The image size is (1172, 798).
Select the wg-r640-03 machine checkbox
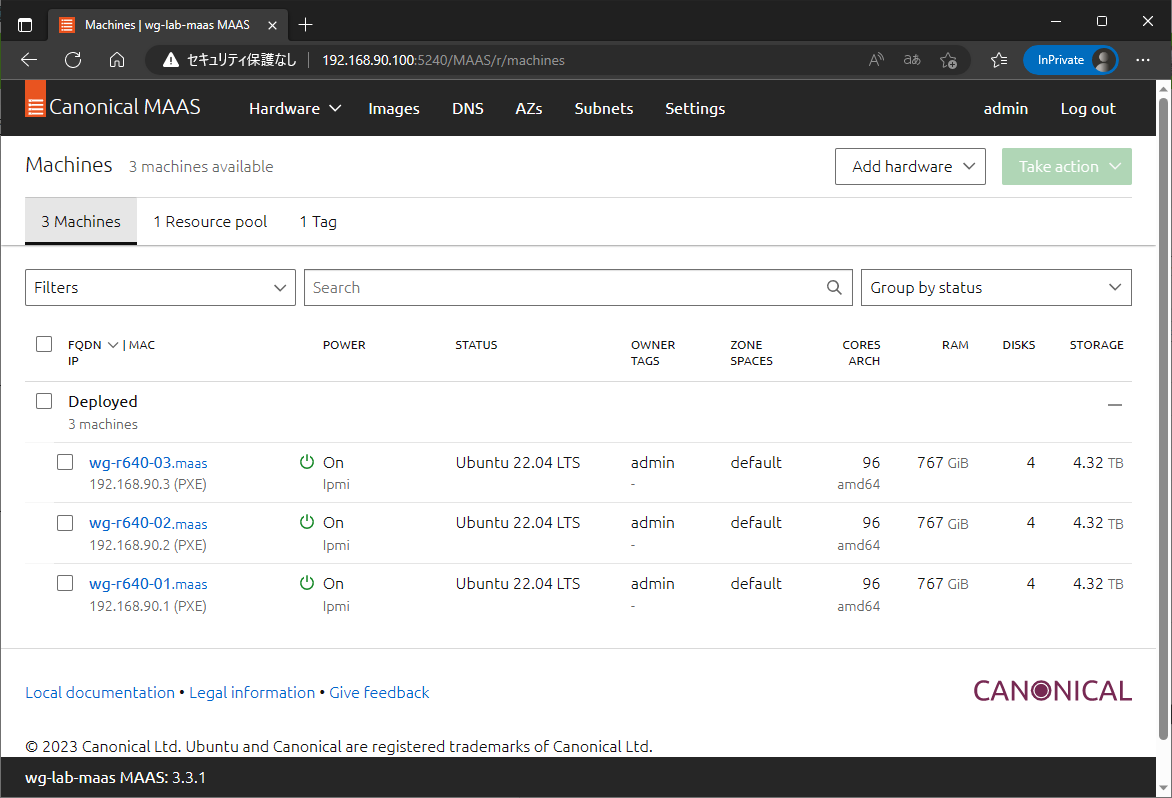65,462
